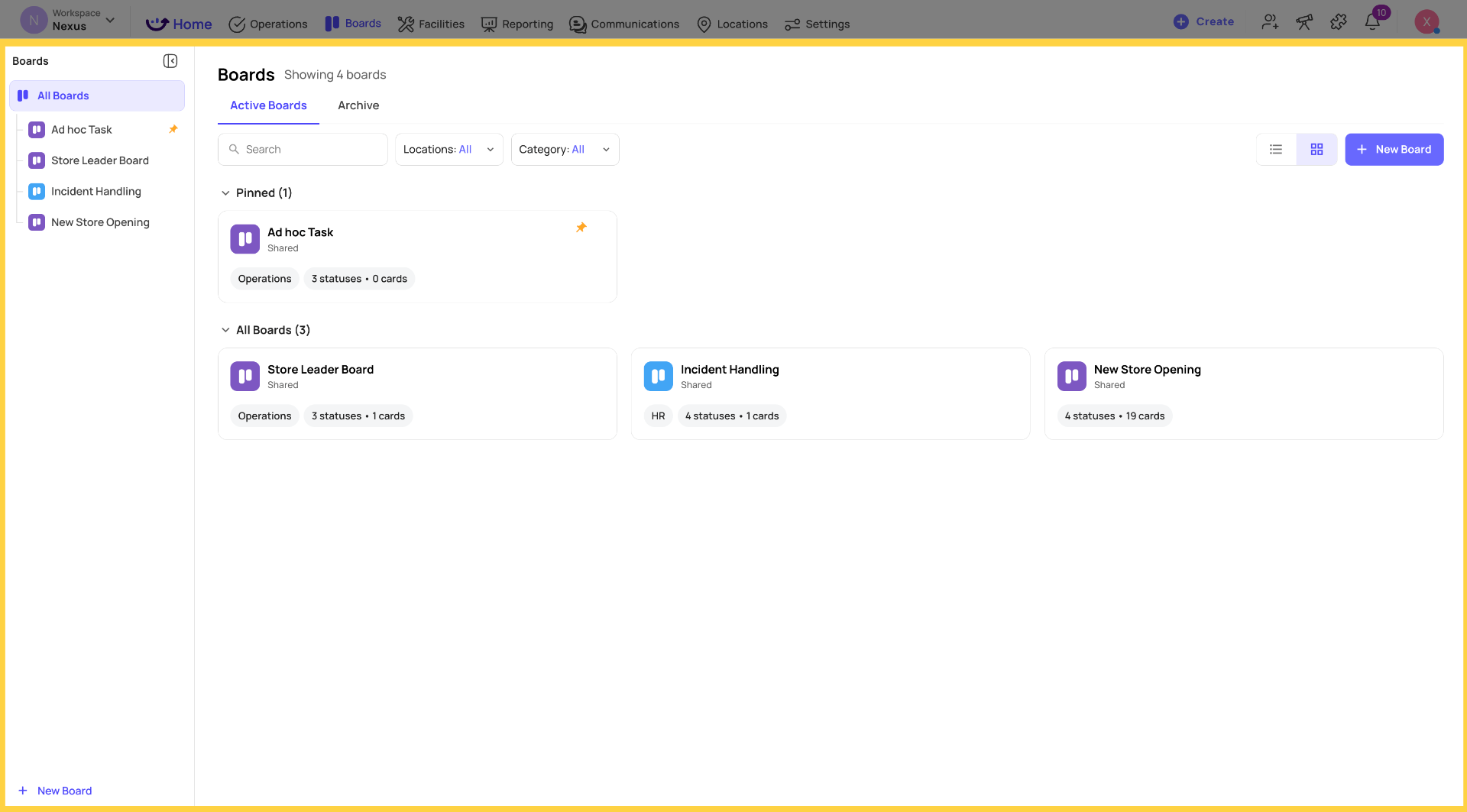
Task: Switch to list view
Action: (1276, 150)
